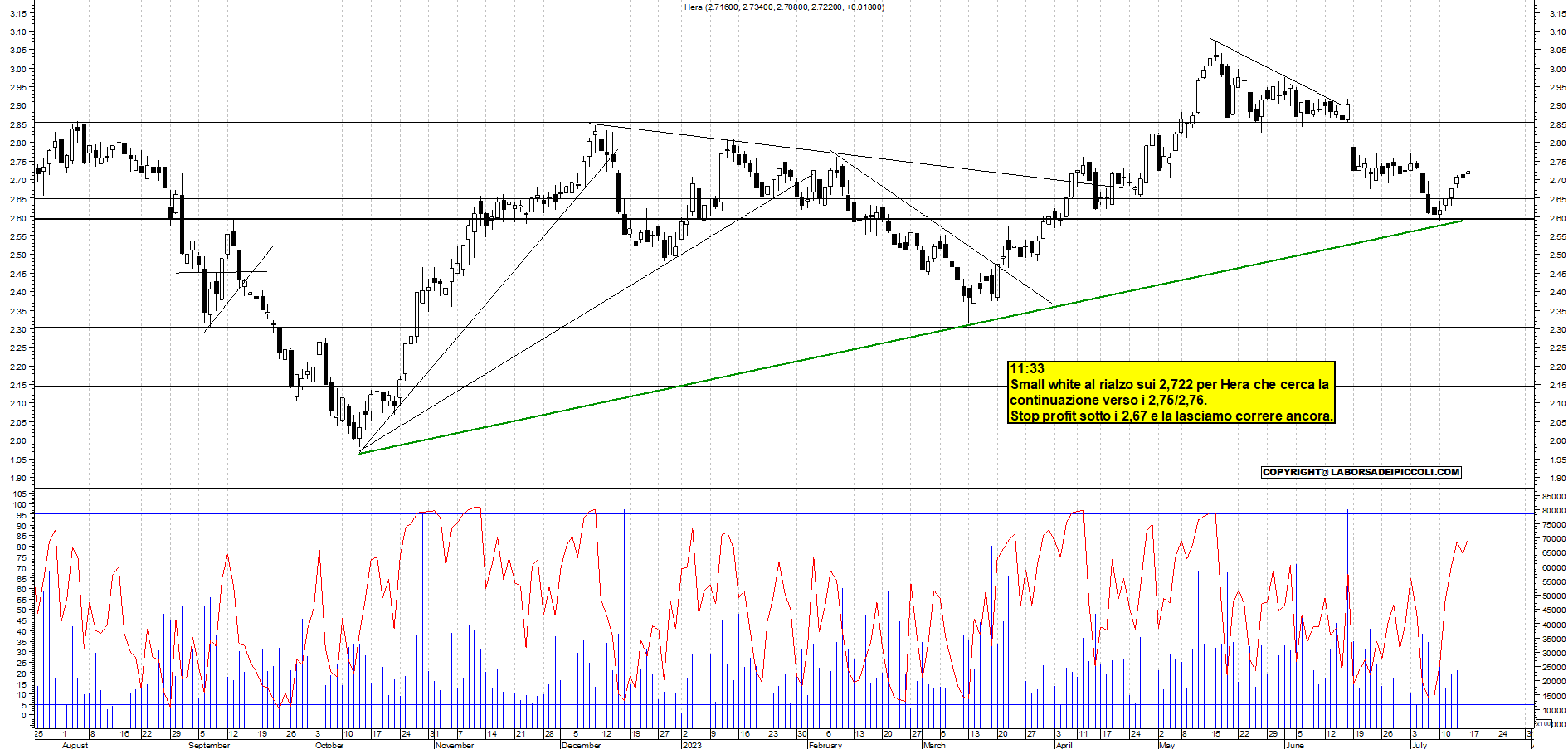Click '2.60' on the right price axis

(x=1557, y=218)
